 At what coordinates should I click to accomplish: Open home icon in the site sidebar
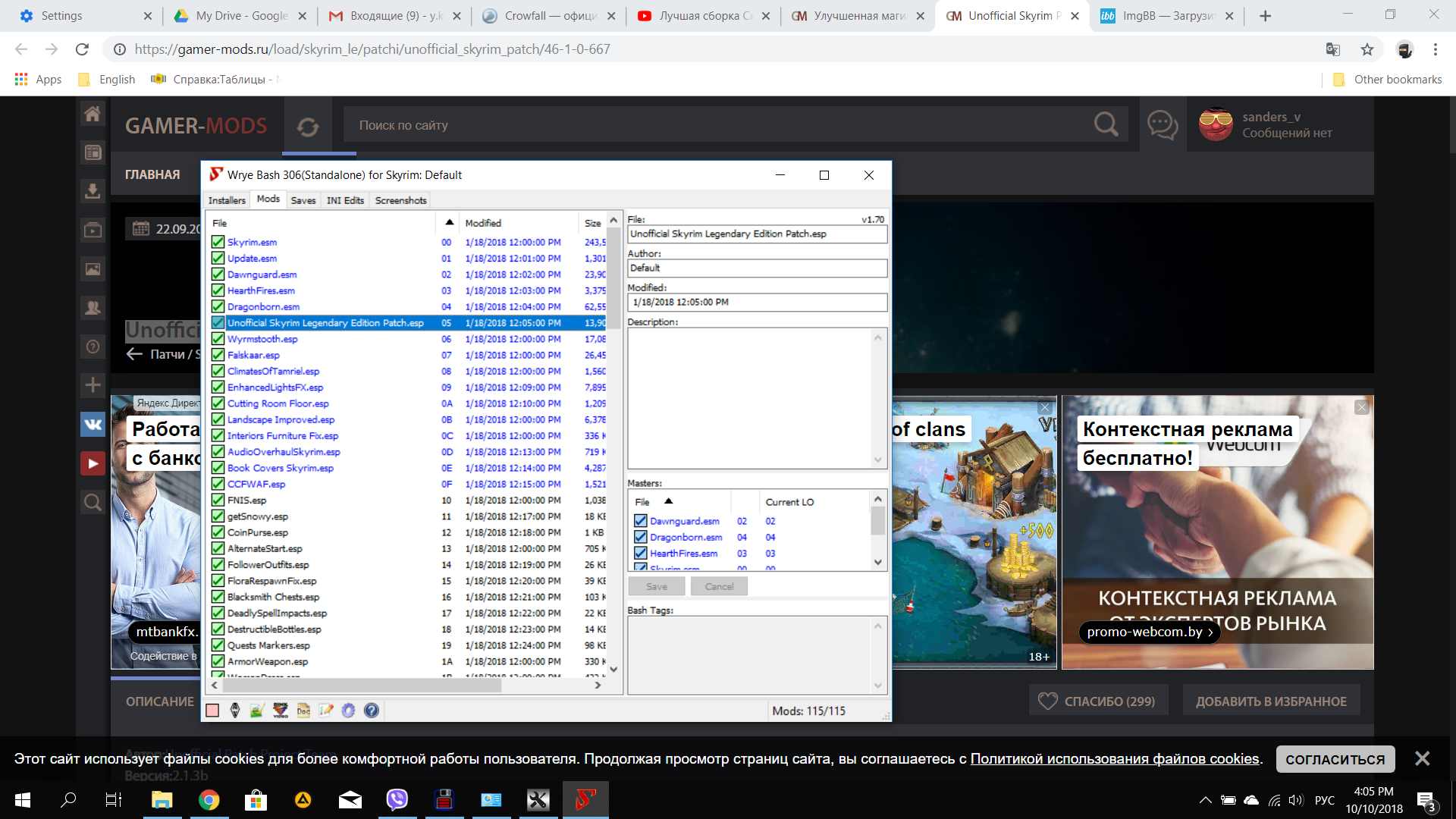point(93,114)
